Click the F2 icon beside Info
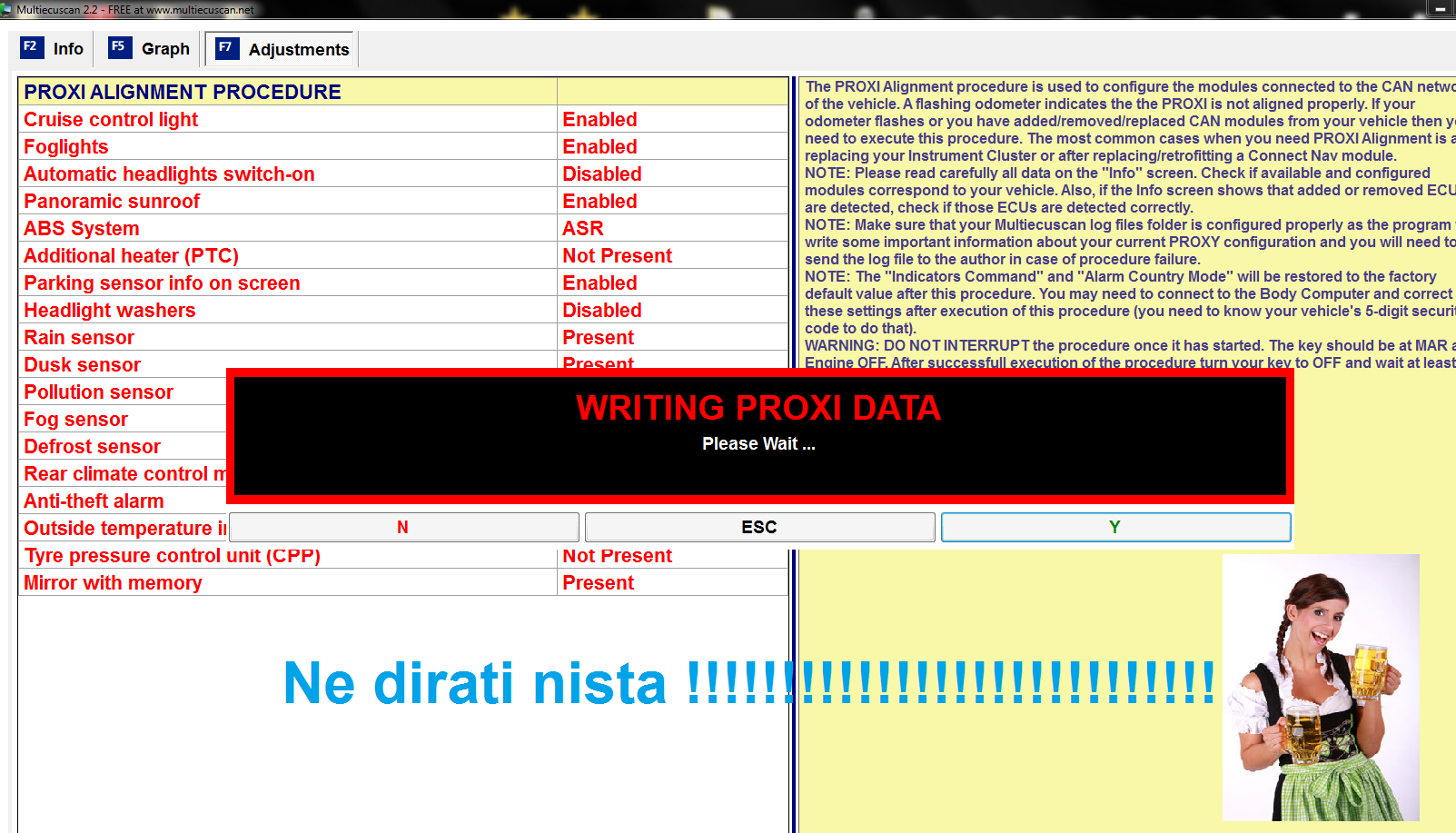Viewport: 1456px width, 833px height. (31, 47)
